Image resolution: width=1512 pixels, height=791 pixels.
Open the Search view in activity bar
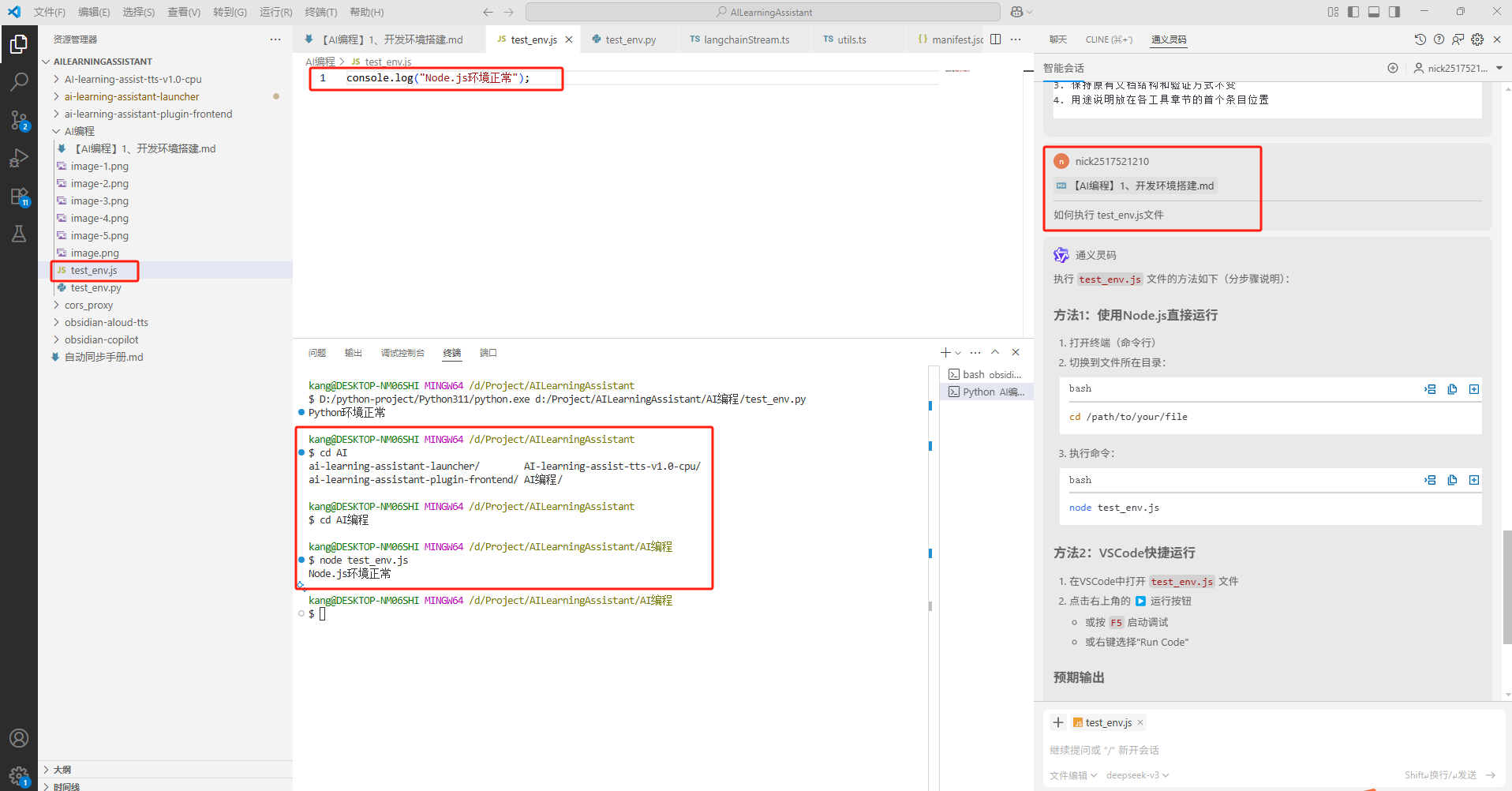19,81
